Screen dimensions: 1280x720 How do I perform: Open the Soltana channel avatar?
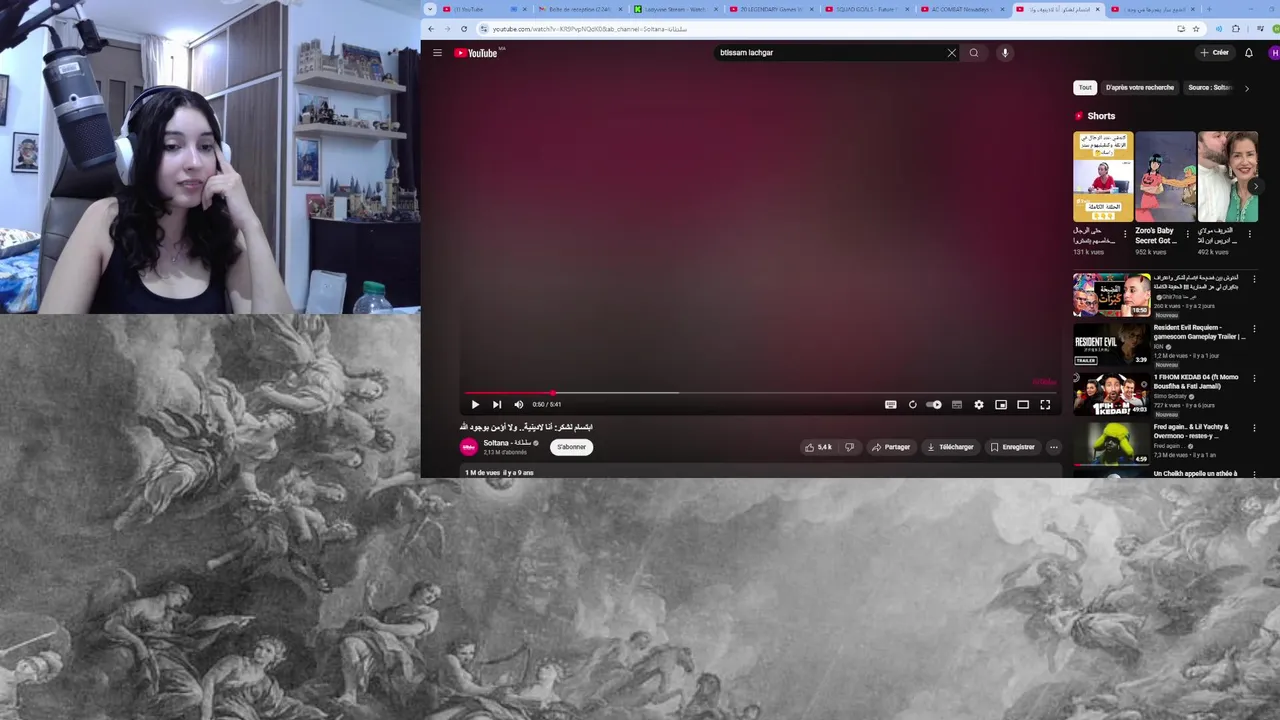click(x=468, y=447)
